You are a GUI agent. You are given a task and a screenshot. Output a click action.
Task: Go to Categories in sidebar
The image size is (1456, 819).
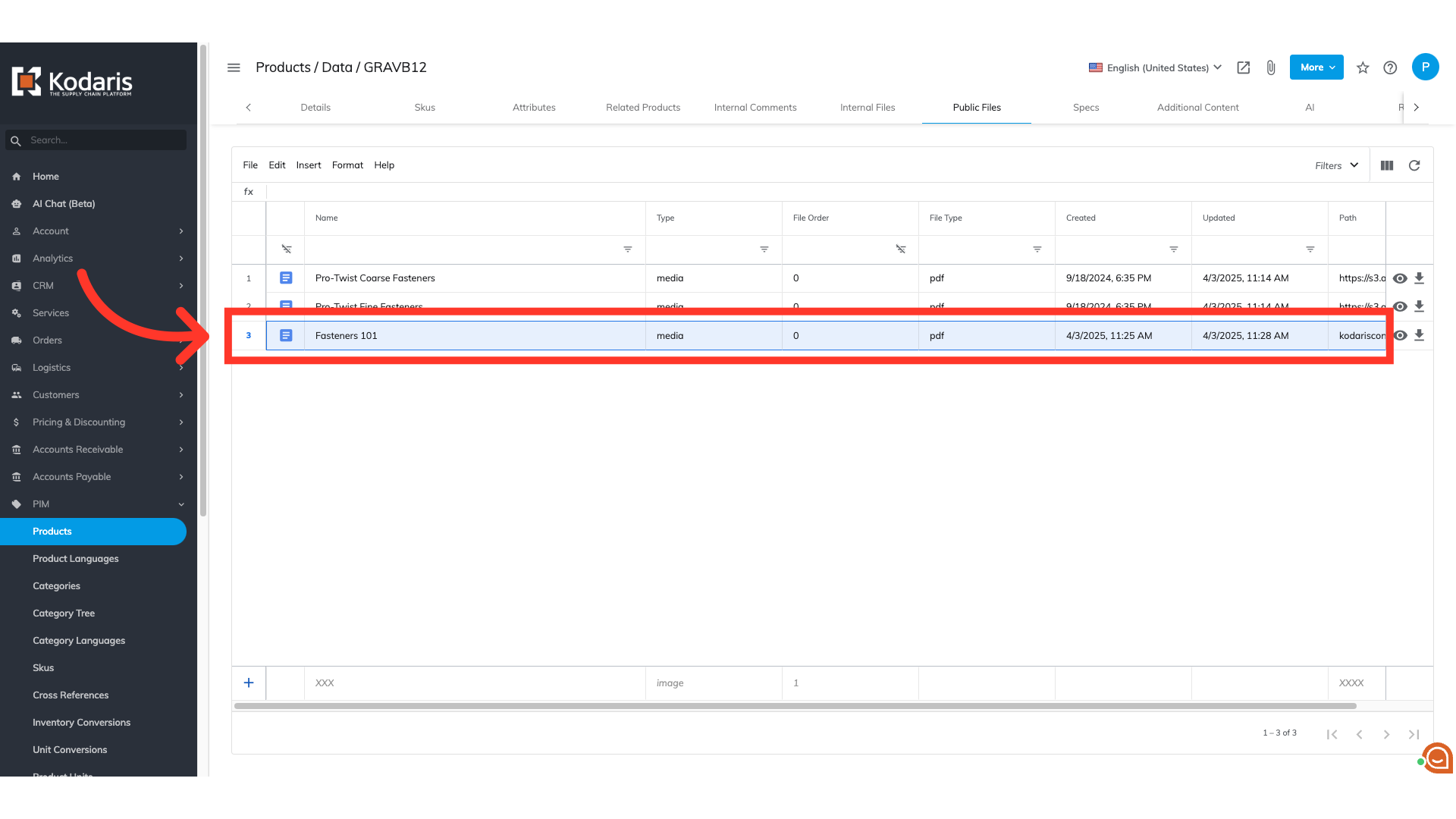[56, 586]
